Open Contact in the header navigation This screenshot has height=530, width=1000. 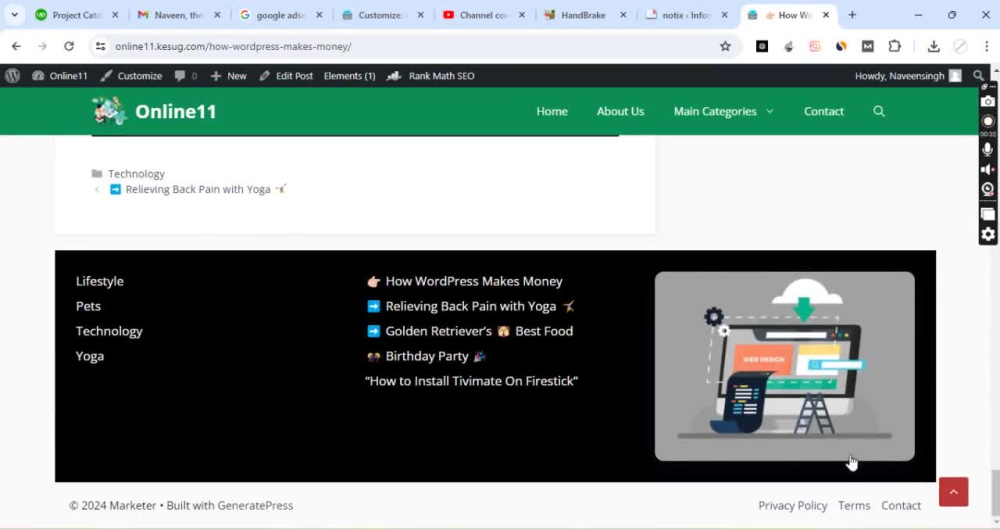[823, 111]
